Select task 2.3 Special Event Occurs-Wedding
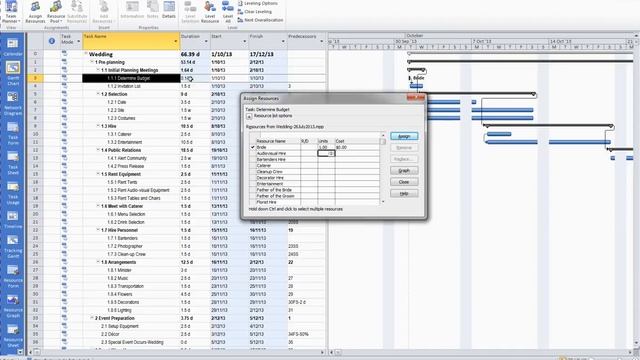The height and width of the screenshot is (360, 640). (x=132, y=342)
